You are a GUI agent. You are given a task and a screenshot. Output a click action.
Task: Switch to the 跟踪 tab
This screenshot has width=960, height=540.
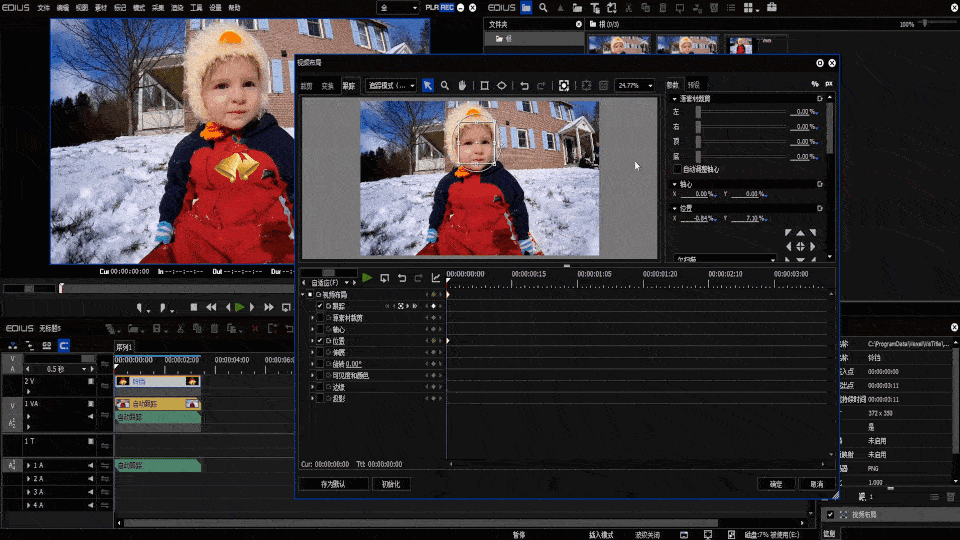click(348, 86)
